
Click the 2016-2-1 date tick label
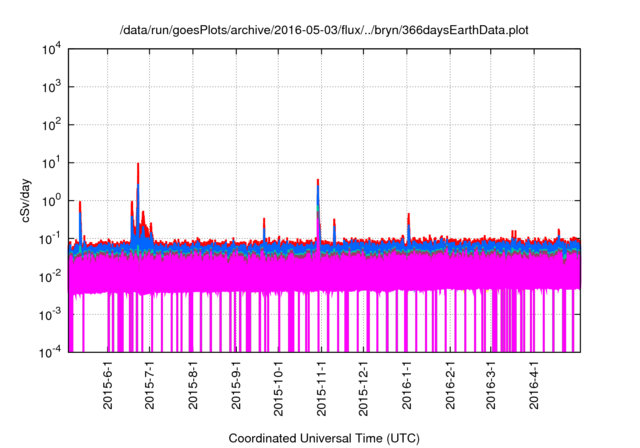(450, 385)
